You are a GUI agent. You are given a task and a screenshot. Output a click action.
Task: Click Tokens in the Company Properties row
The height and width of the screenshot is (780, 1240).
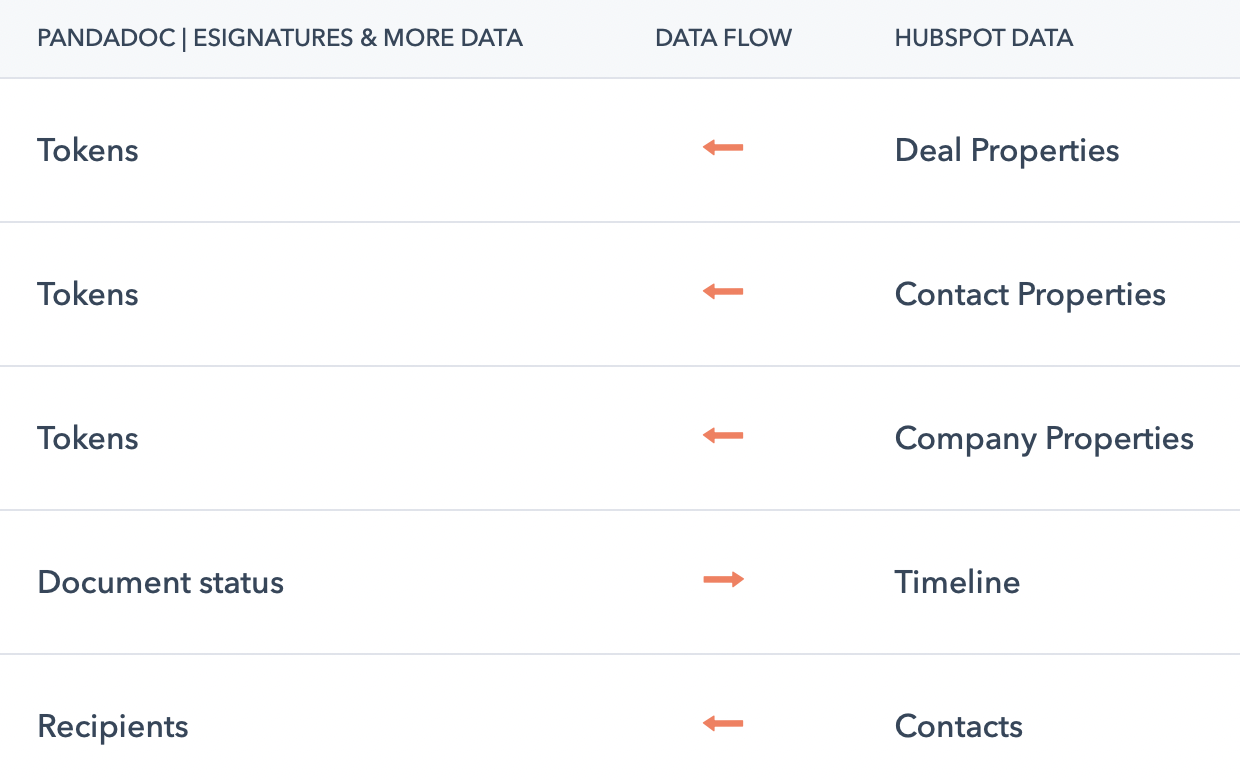[x=88, y=439]
